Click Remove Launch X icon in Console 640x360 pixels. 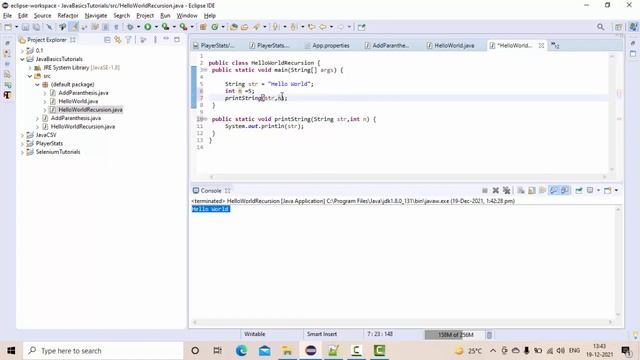(x=496, y=191)
